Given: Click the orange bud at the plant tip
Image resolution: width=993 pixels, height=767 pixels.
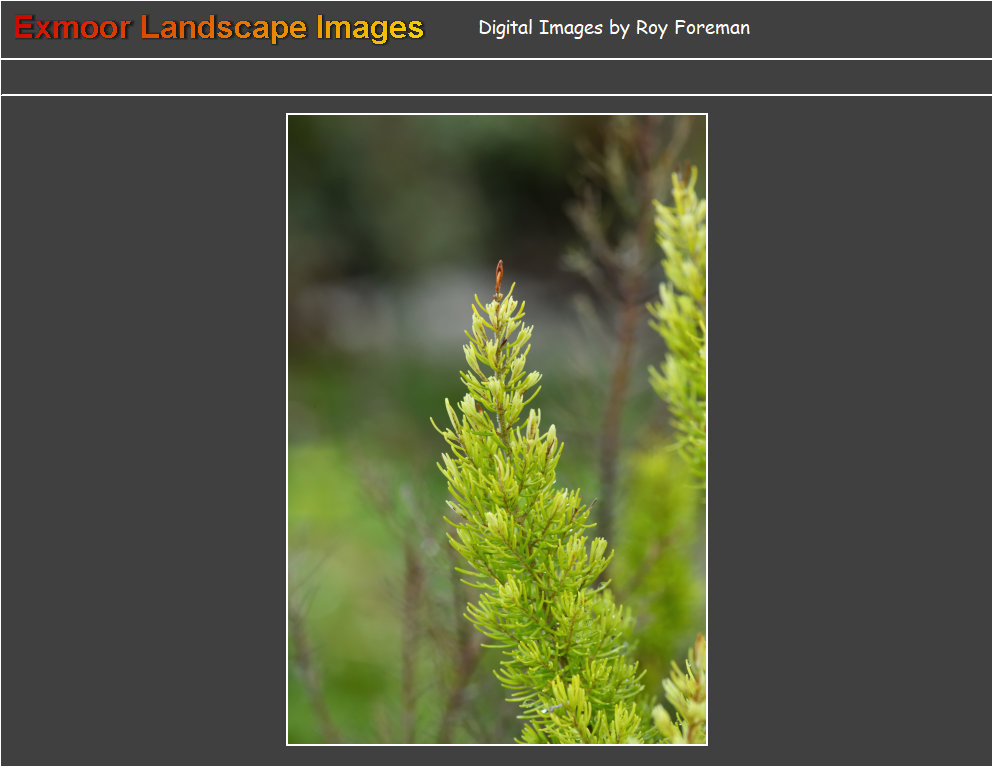Looking at the screenshot, I should [499, 274].
